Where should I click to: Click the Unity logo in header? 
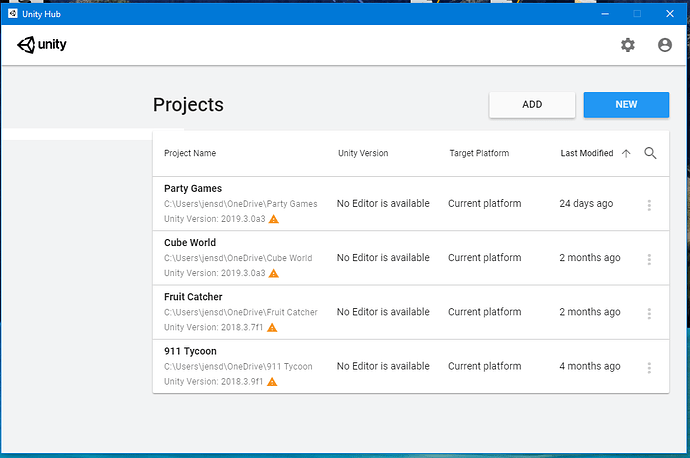(42, 45)
